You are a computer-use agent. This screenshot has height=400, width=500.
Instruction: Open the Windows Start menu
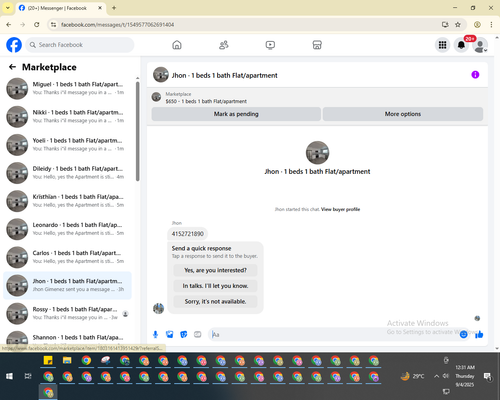point(9,376)
